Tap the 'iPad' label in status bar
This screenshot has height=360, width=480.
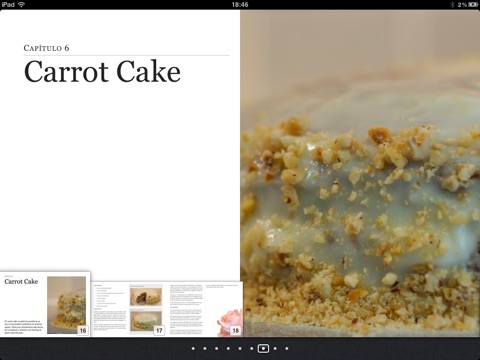point(8,4)
